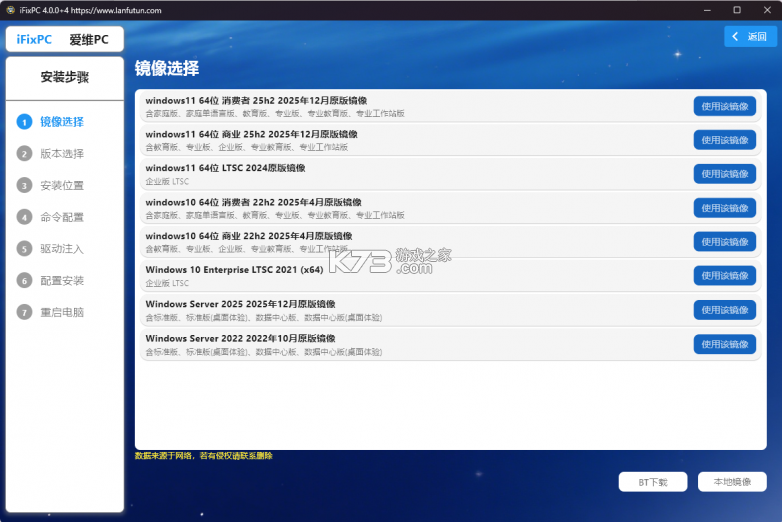Select the 镜像选择 step label

pyautogui.click(x=62, y=122)
